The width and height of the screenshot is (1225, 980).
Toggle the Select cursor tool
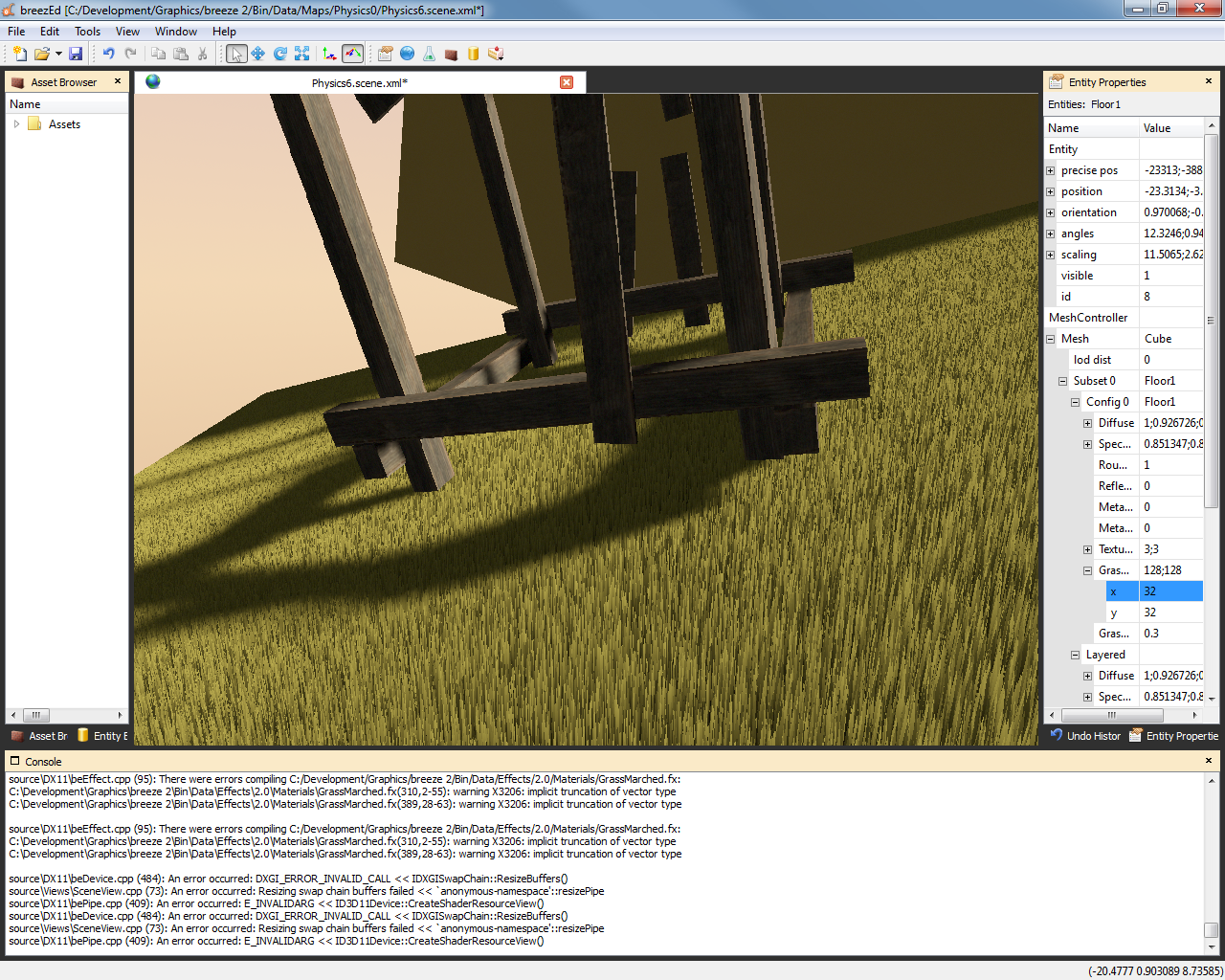[x=236, y=54]
